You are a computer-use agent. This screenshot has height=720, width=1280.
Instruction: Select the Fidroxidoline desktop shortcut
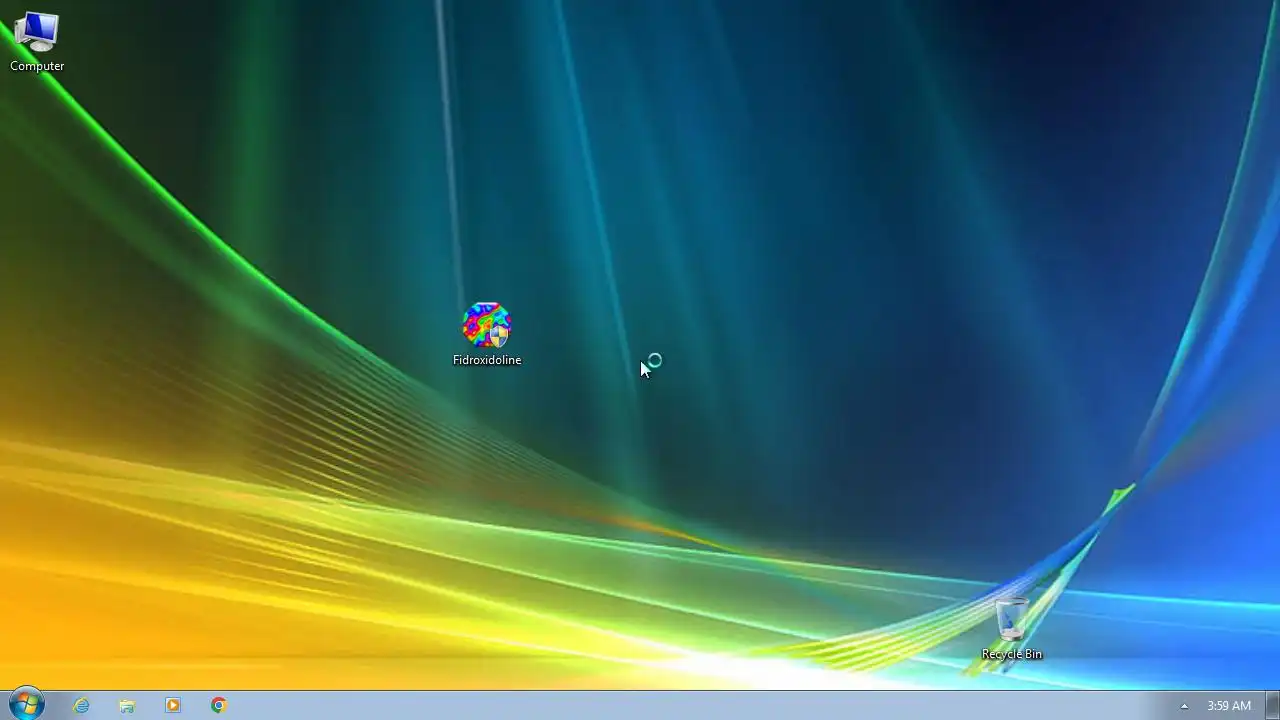pos(487,334)
